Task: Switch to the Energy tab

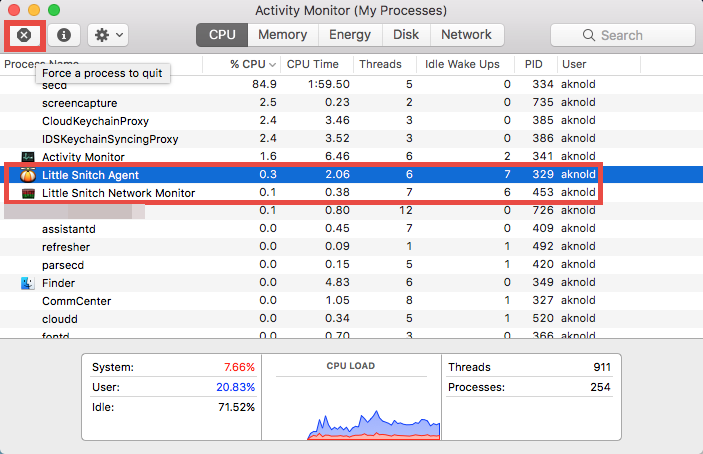Action: pos(350,35)
